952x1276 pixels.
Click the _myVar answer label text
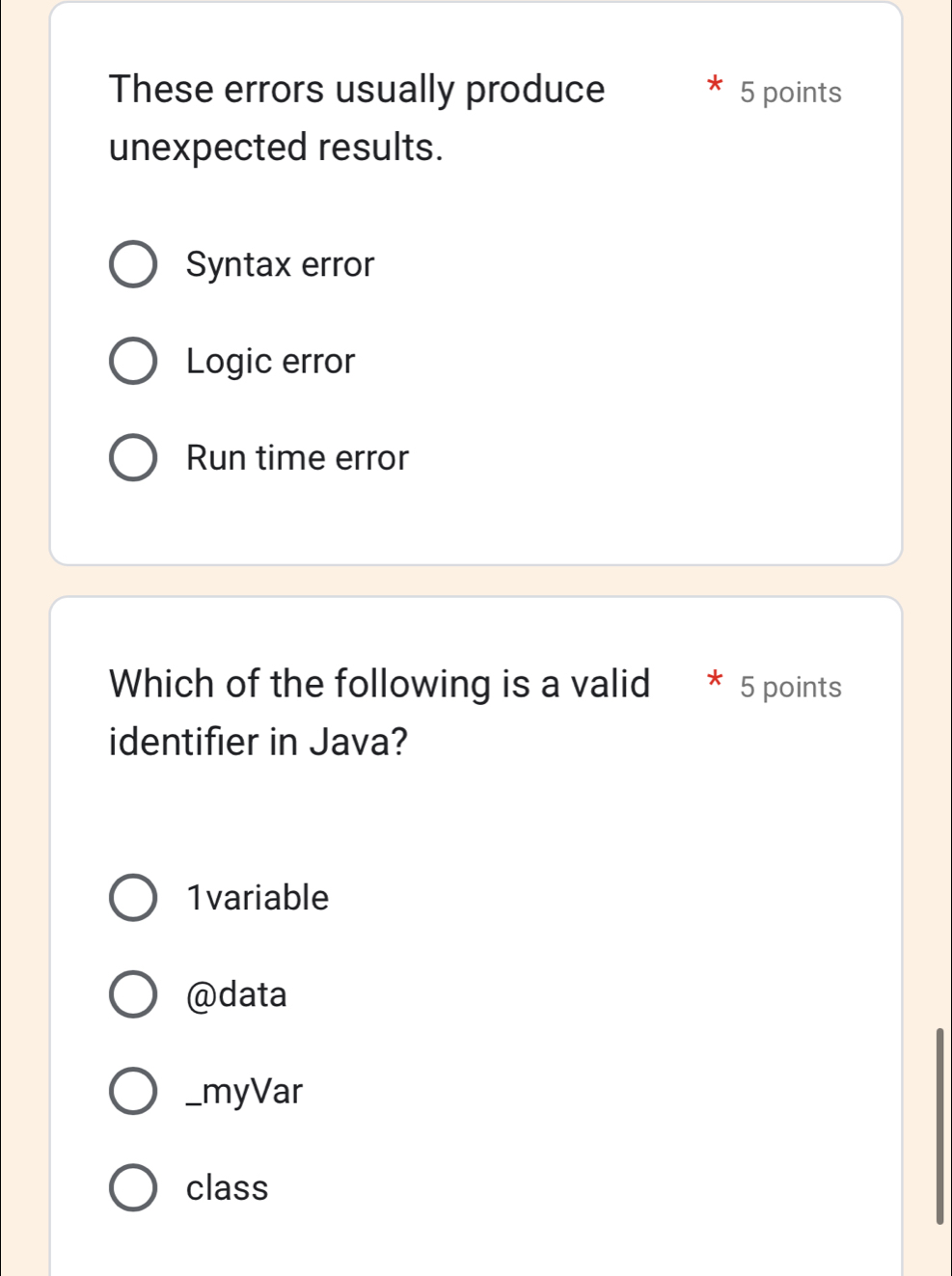click(243, 1092)
